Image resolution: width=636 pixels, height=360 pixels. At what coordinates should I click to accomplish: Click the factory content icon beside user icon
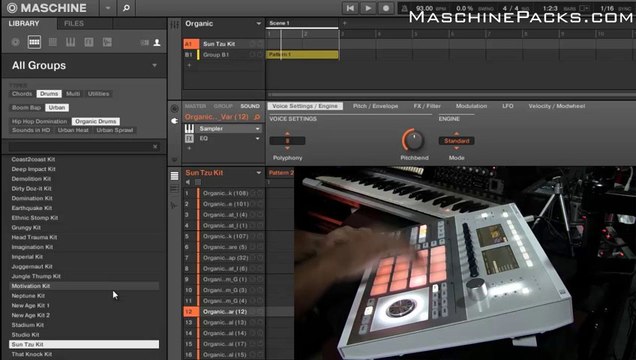pos(145,42)
